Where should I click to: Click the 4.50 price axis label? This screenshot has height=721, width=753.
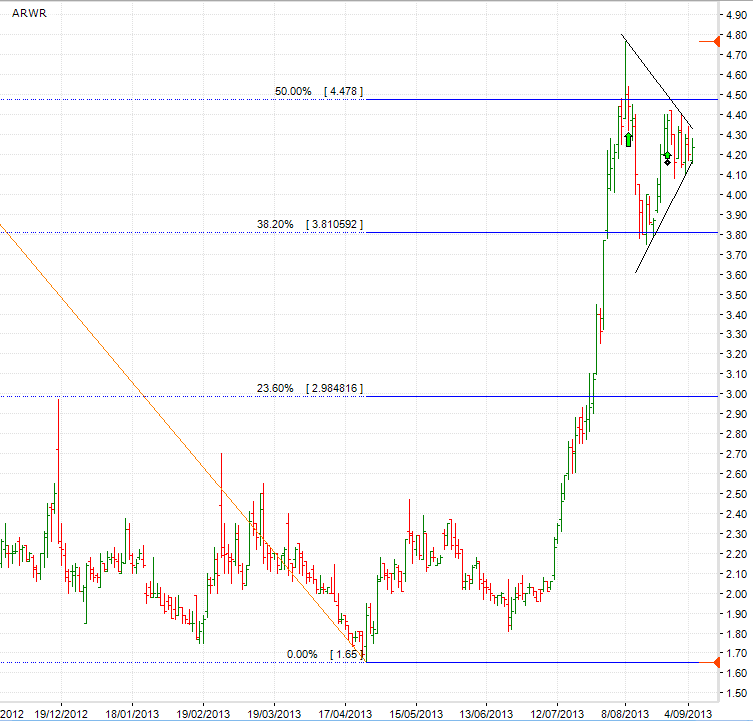737,95
